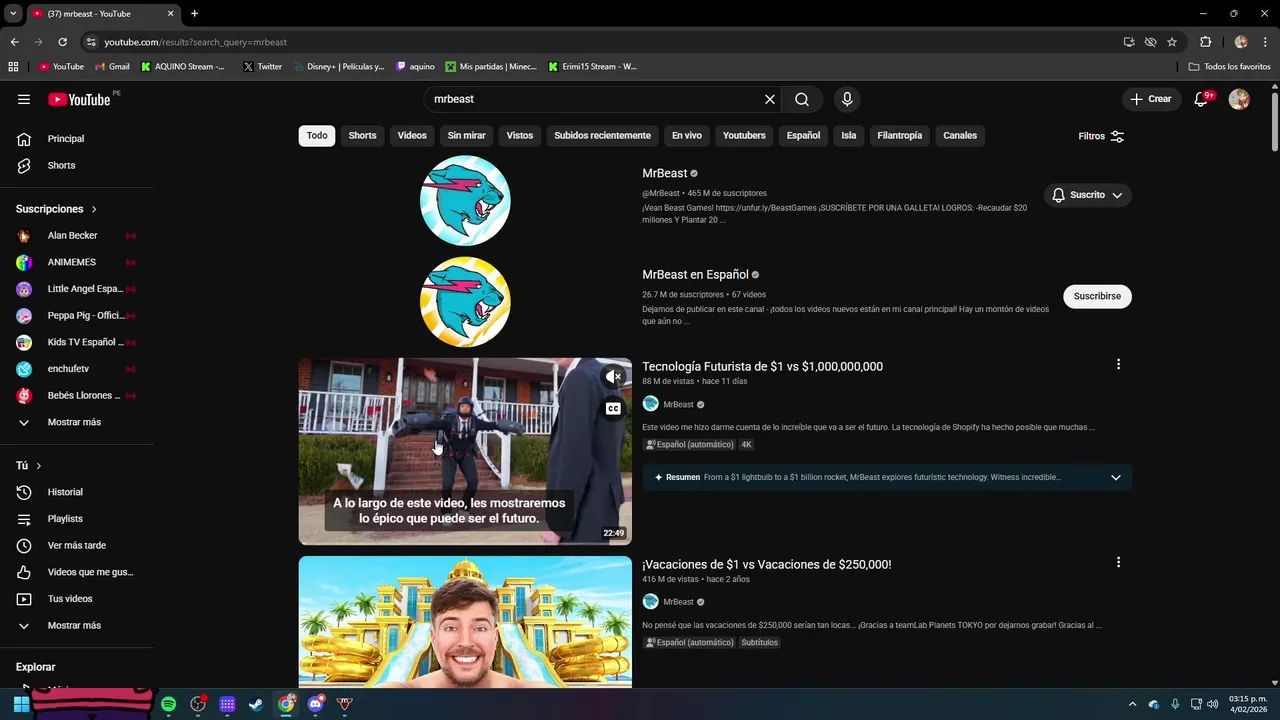Open options menu for Vacaciones de $1 video

pos(1118,562)
